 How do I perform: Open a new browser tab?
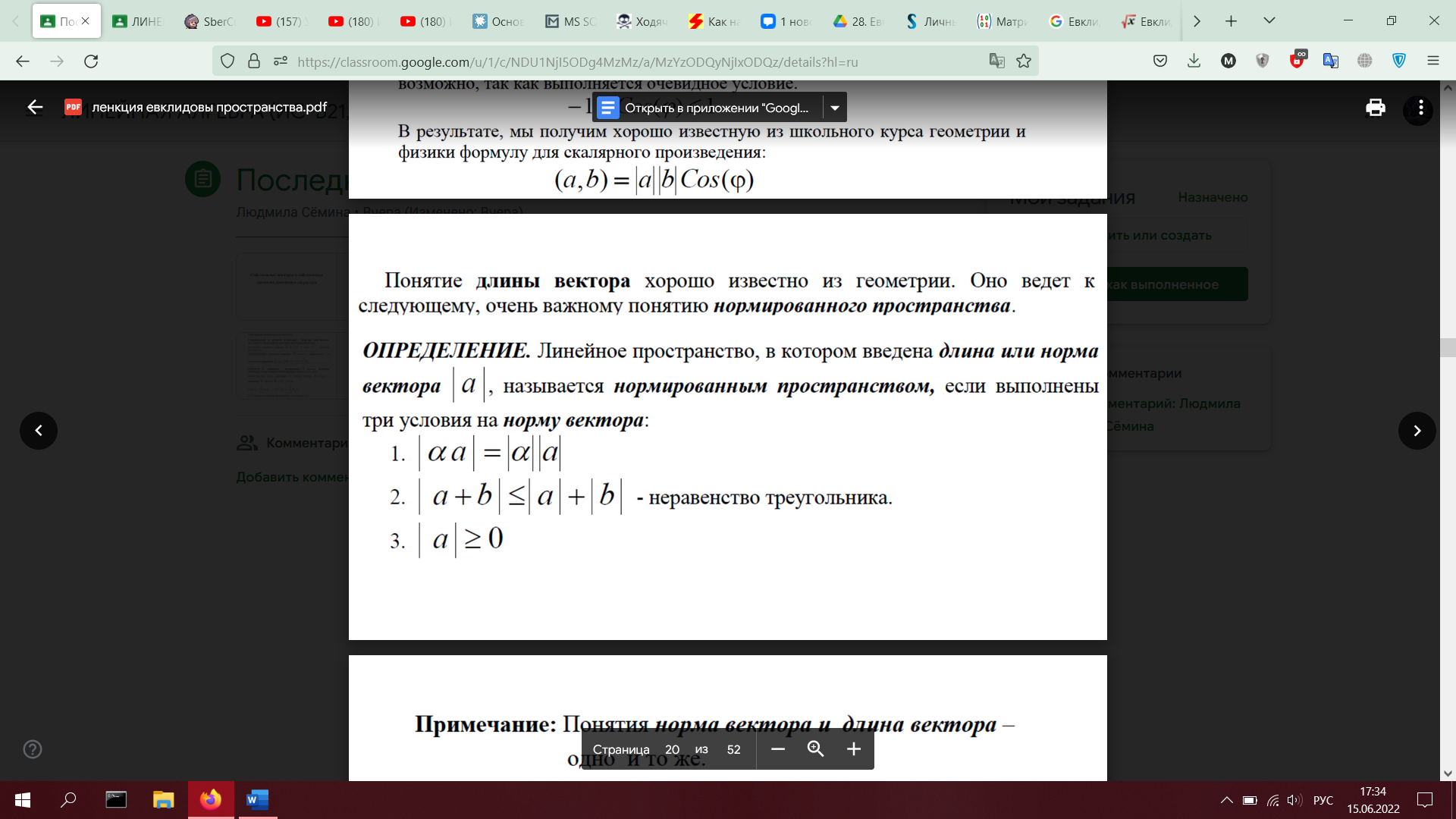(x=1231, y=21)
